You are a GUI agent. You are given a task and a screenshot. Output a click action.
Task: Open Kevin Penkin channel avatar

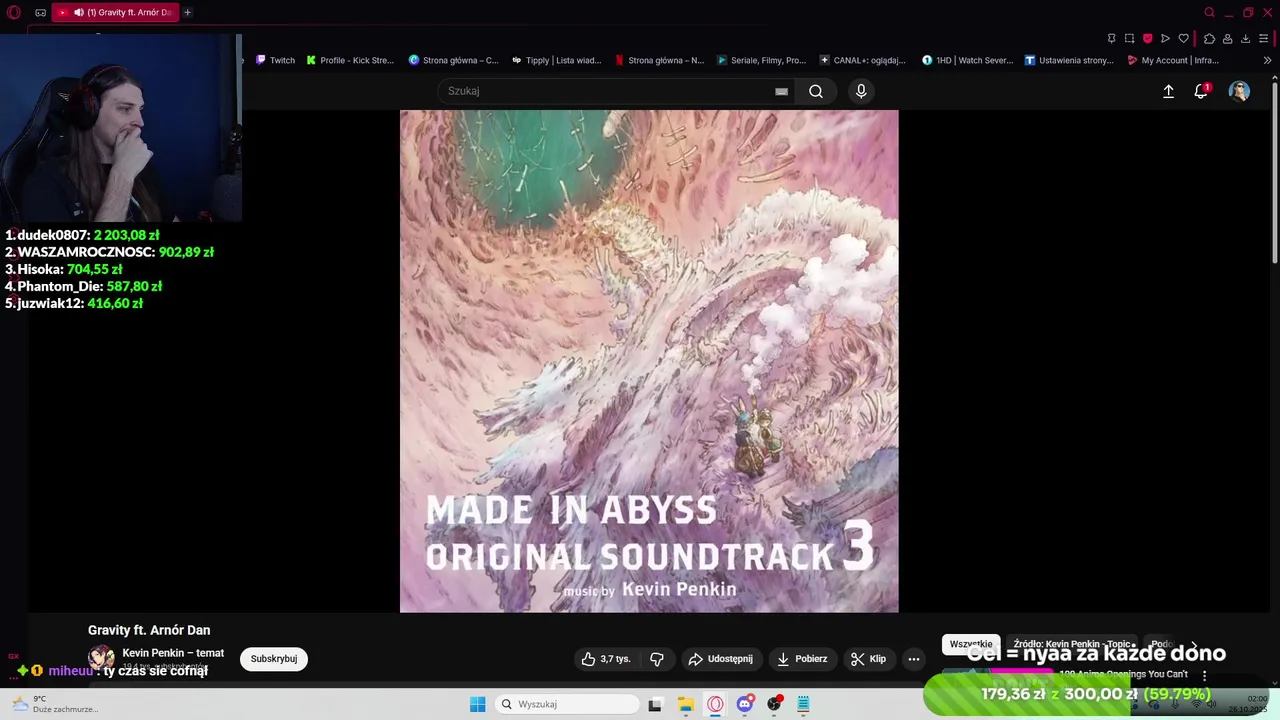(x=101, y=658)
